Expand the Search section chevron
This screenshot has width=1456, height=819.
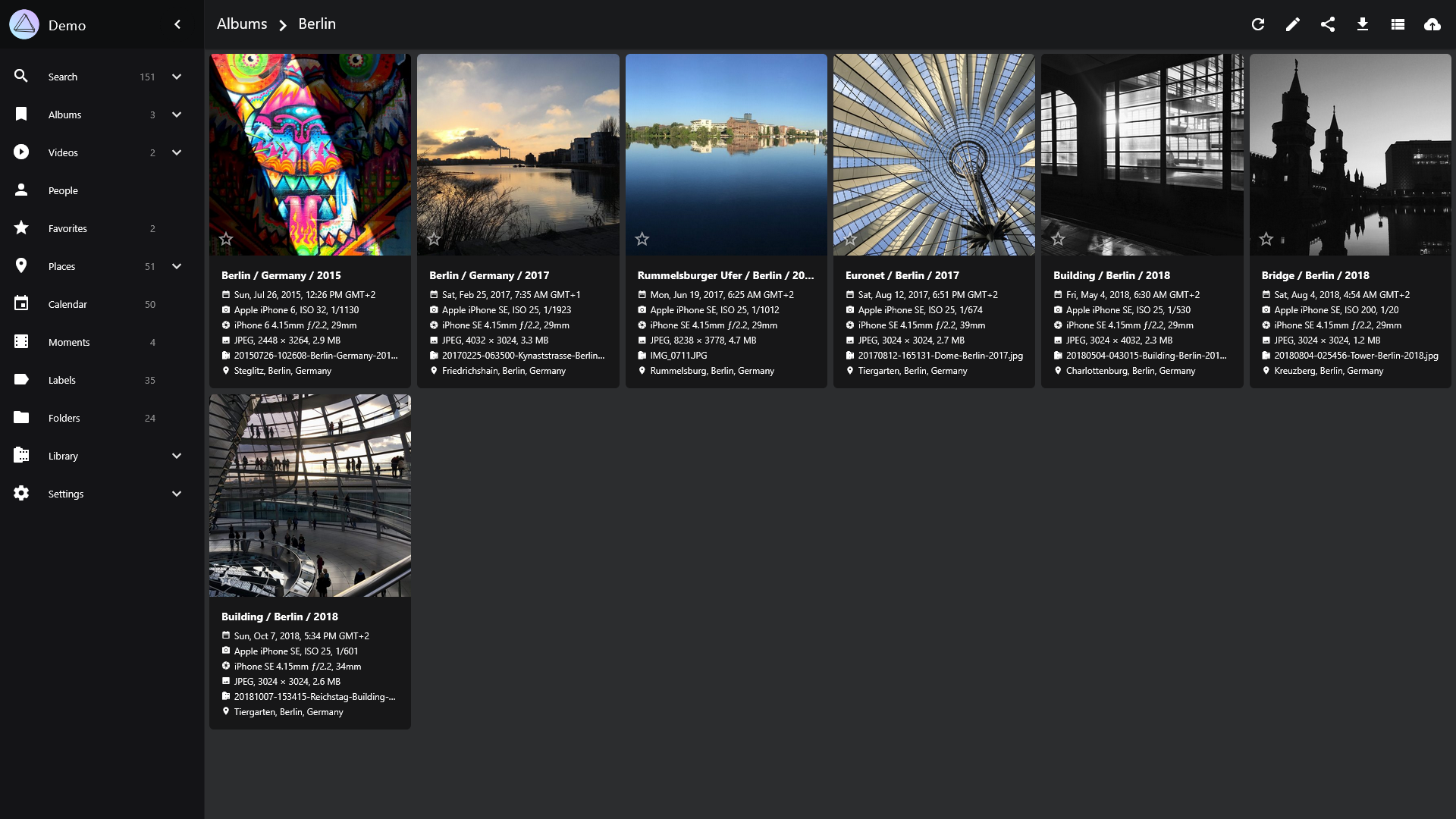[x=177, y=77]
